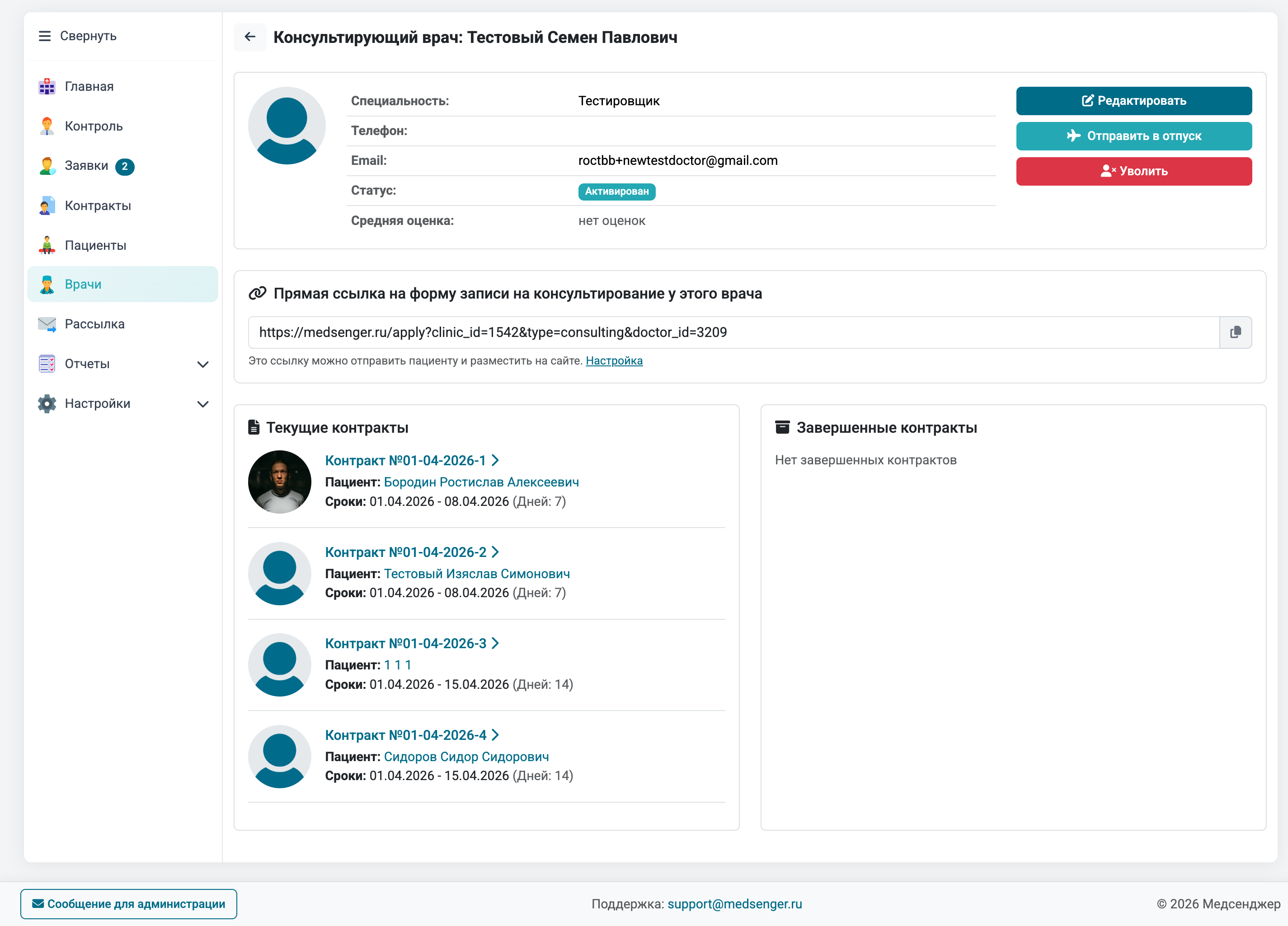Image resolution: width=1288 pixels, height=926 pixels.
Task: Open the support@medsenger.ru email link
Action: (x=734, y=904)
